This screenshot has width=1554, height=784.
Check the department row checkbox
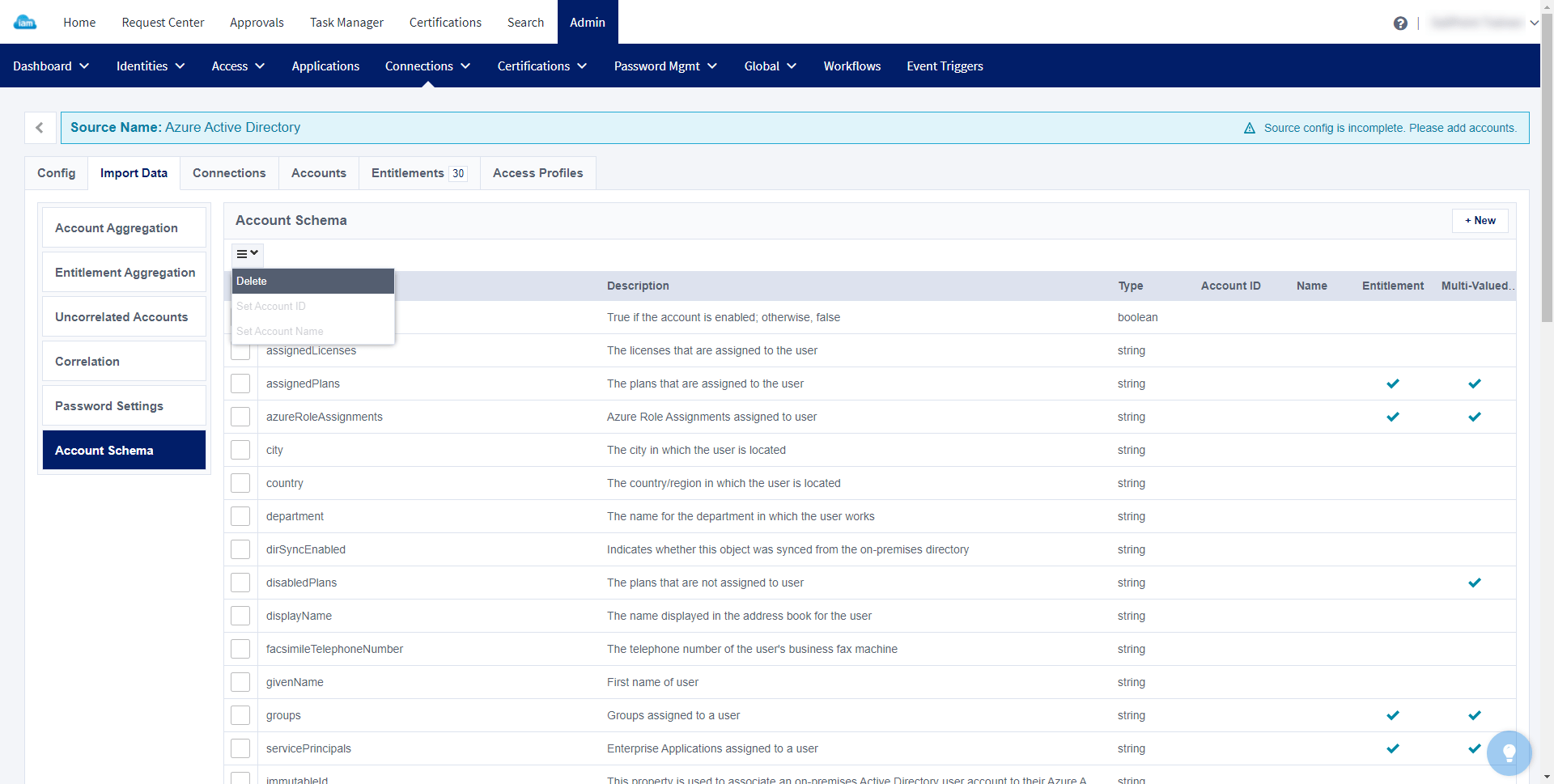(x=240, y=516)
